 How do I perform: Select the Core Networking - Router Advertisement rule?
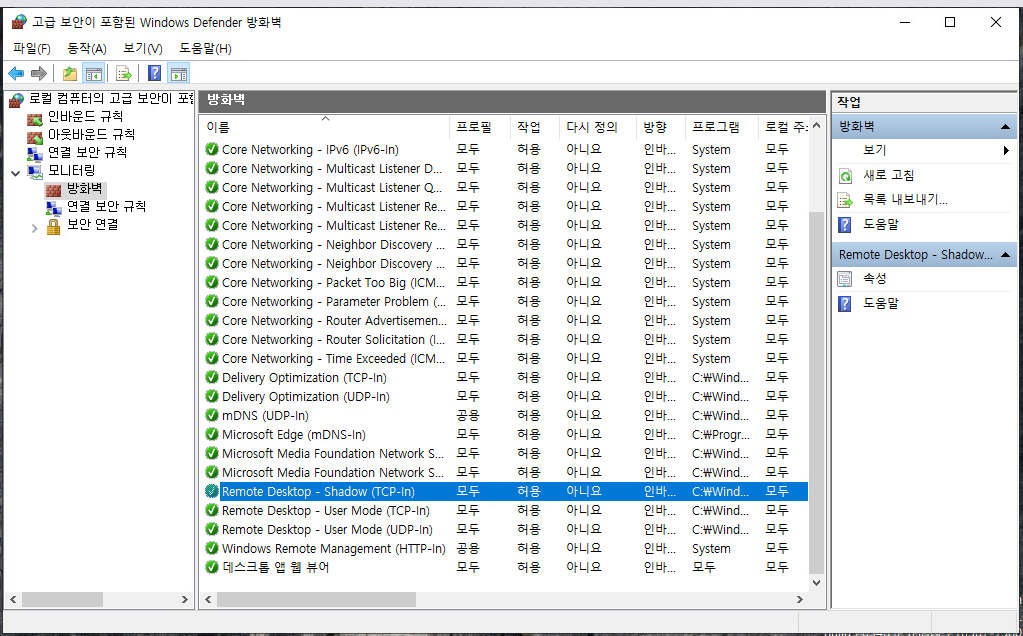click(x=334, y=321)
